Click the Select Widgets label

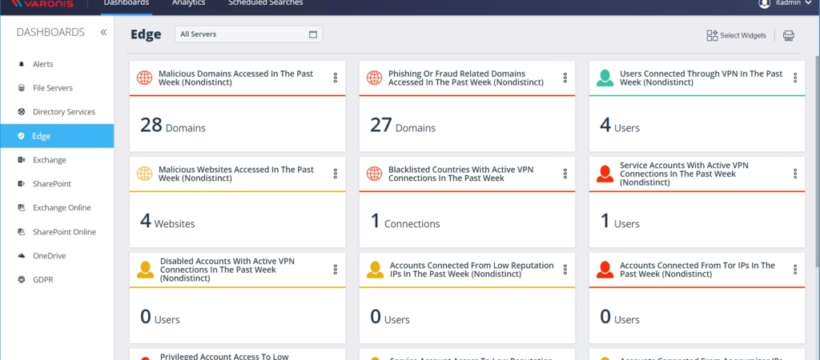[x=743, y=36]
